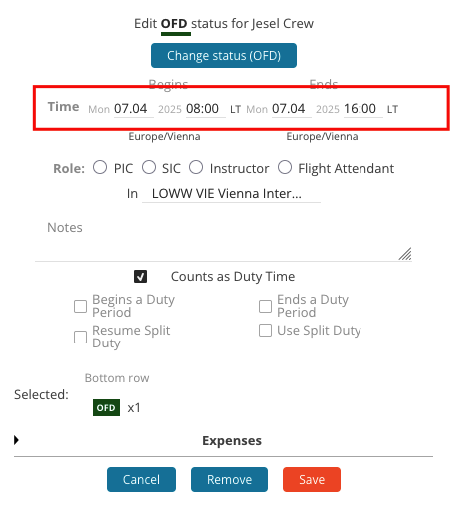Tick the Ends a Duty Period box
Screen dimensions: 450x518
[x=265, y=306]
